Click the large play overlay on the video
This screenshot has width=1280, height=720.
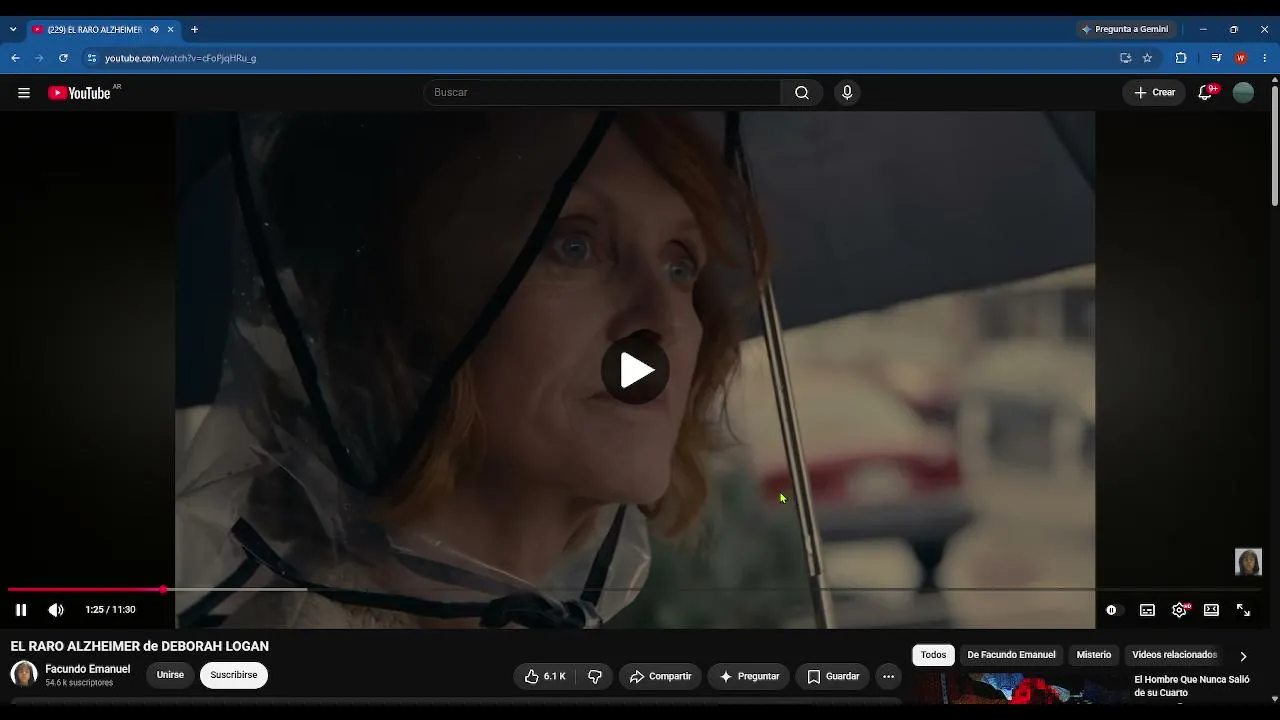tap(636, 370)
